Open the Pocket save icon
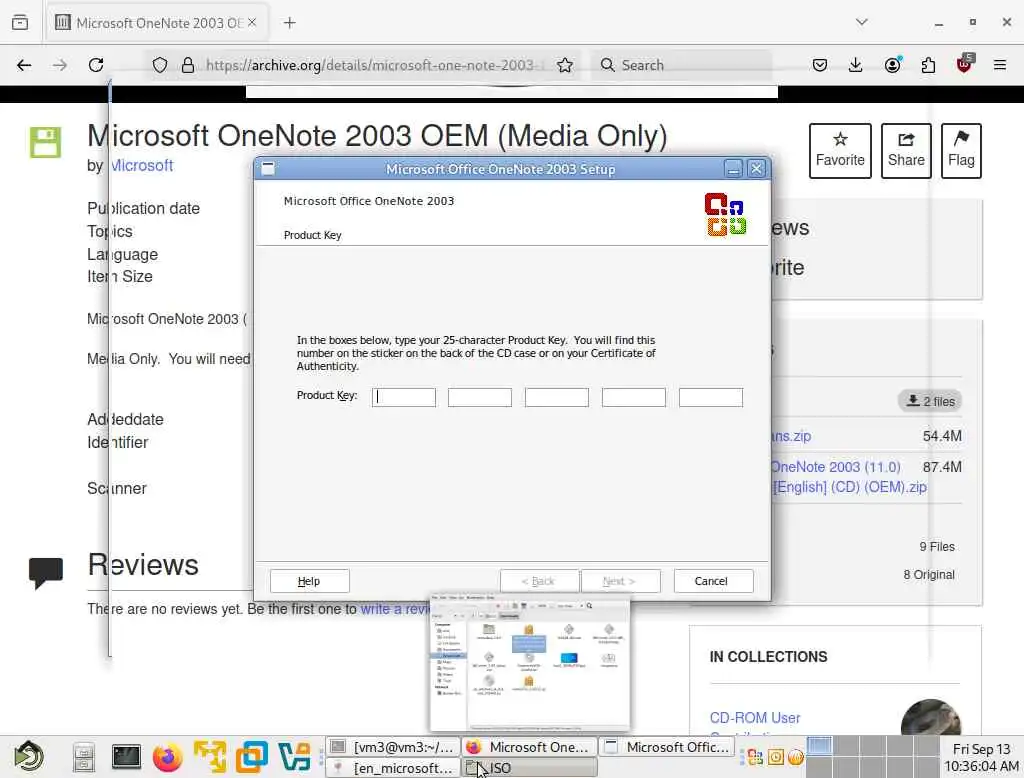The height and width of the screenshot is (778, 1024). click(x=820, y=65)
